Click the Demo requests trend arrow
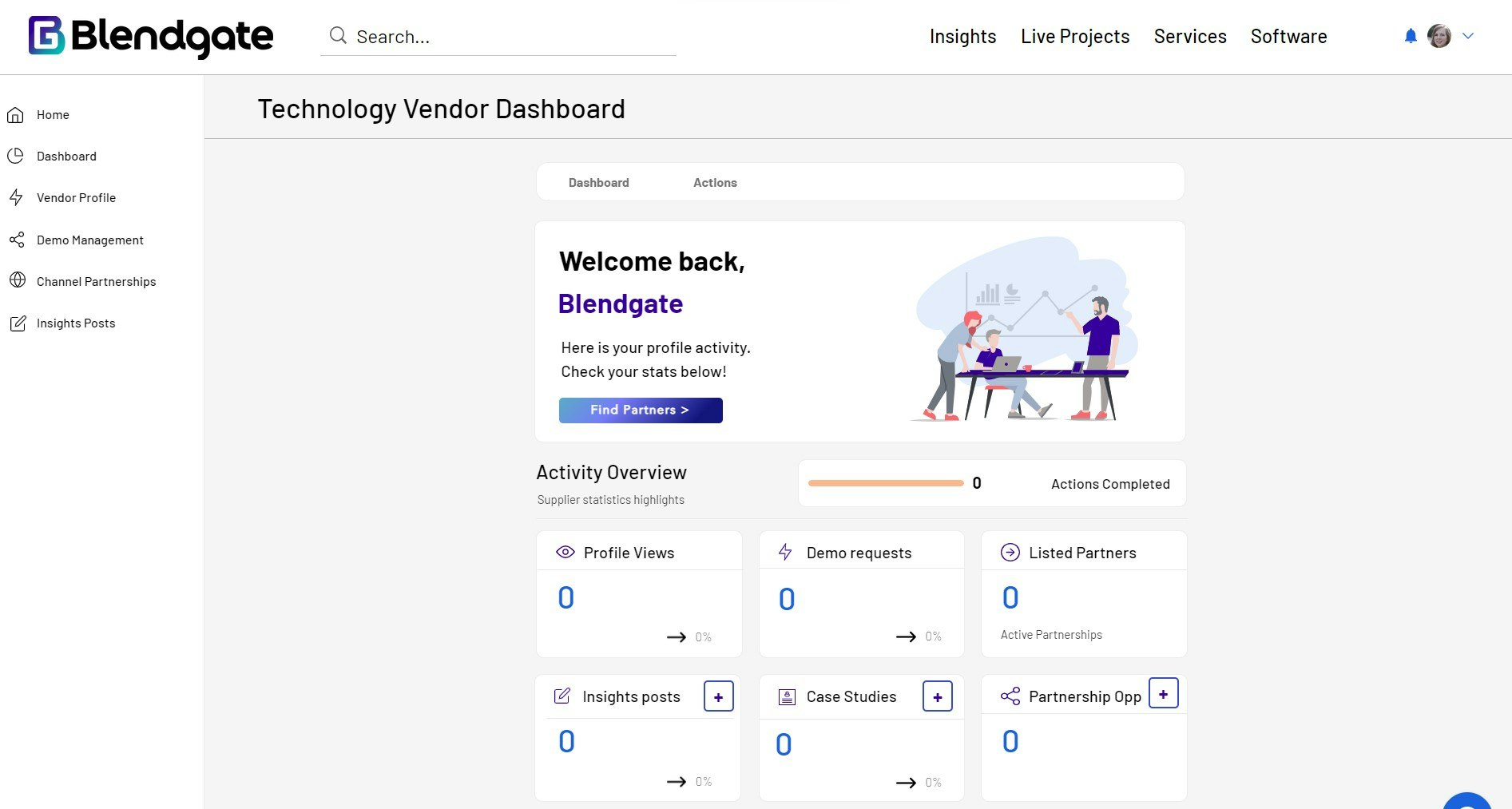This screenshot has width=1512, height=809. click(x=906, y=636)
